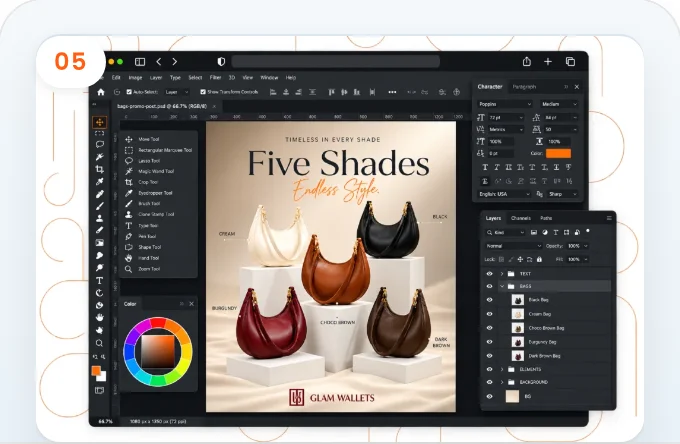The height and width of the screenshot is (444, 680).
Task: Click the browser tab overview icon
Action: tap(570, 62)
